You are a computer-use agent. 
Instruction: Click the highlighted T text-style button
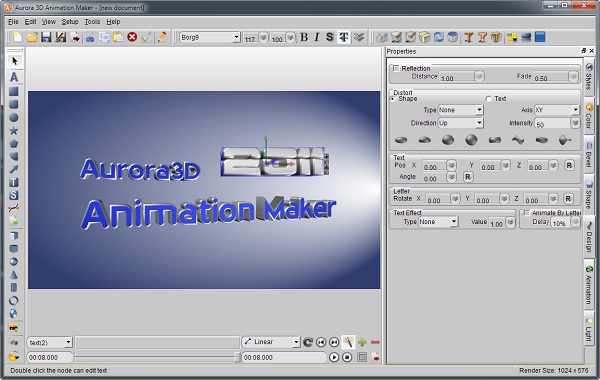point(344,37)
